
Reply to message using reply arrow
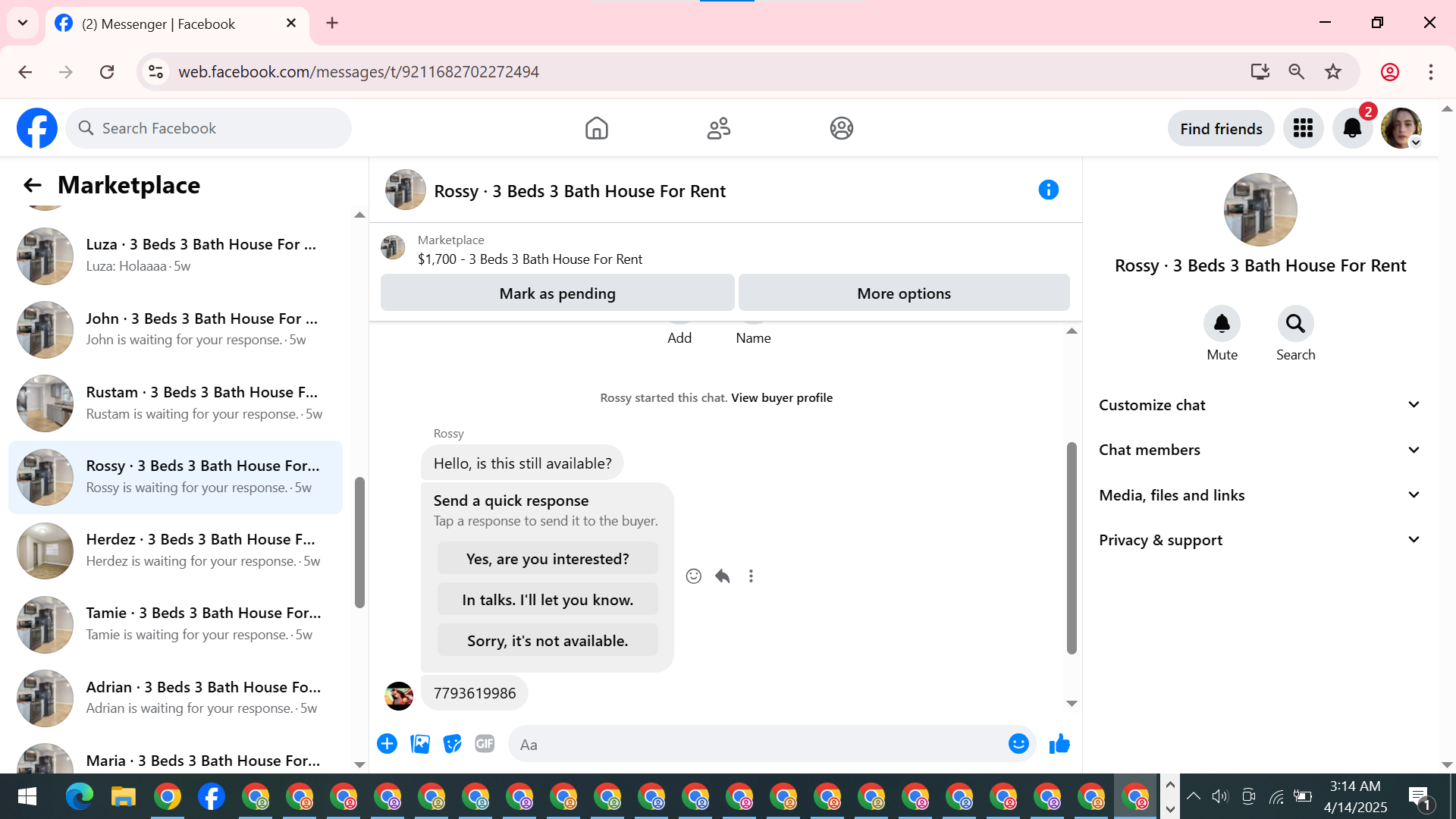tap(722, 576)
